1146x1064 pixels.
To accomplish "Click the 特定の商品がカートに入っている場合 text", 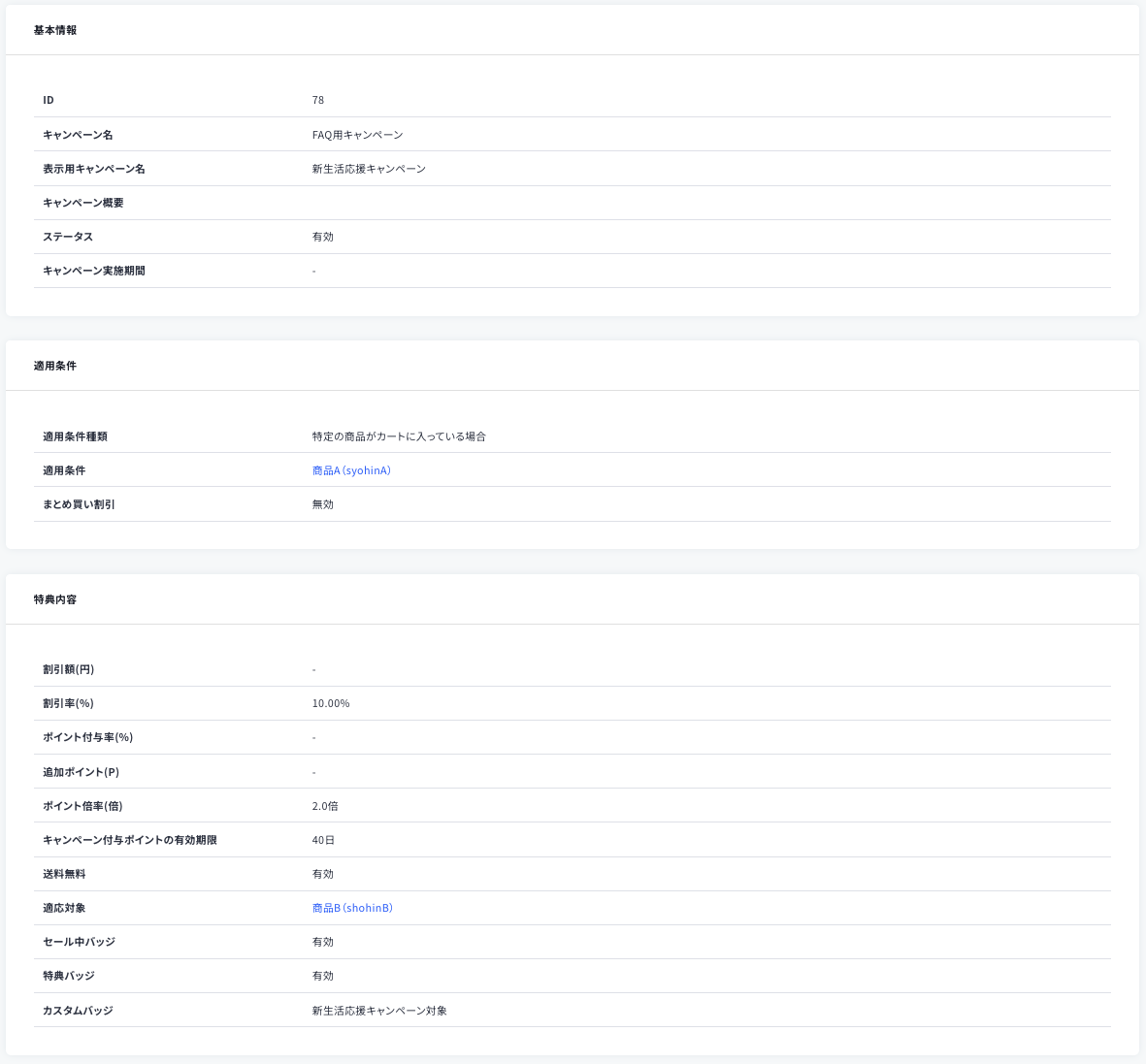I will pos(399,436).
